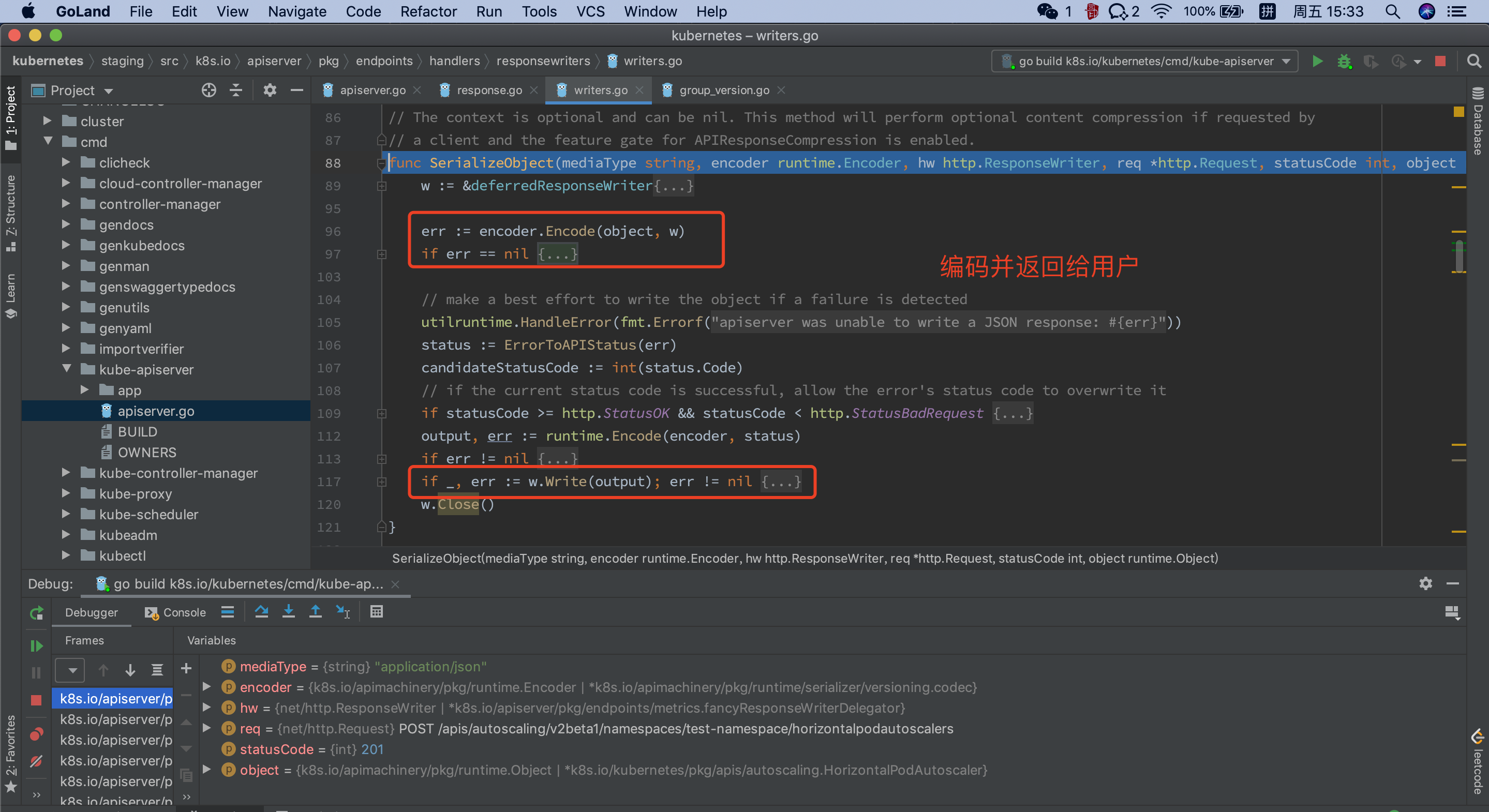
Task: Collapse the kube-apiserver folder
Action: 66,369
